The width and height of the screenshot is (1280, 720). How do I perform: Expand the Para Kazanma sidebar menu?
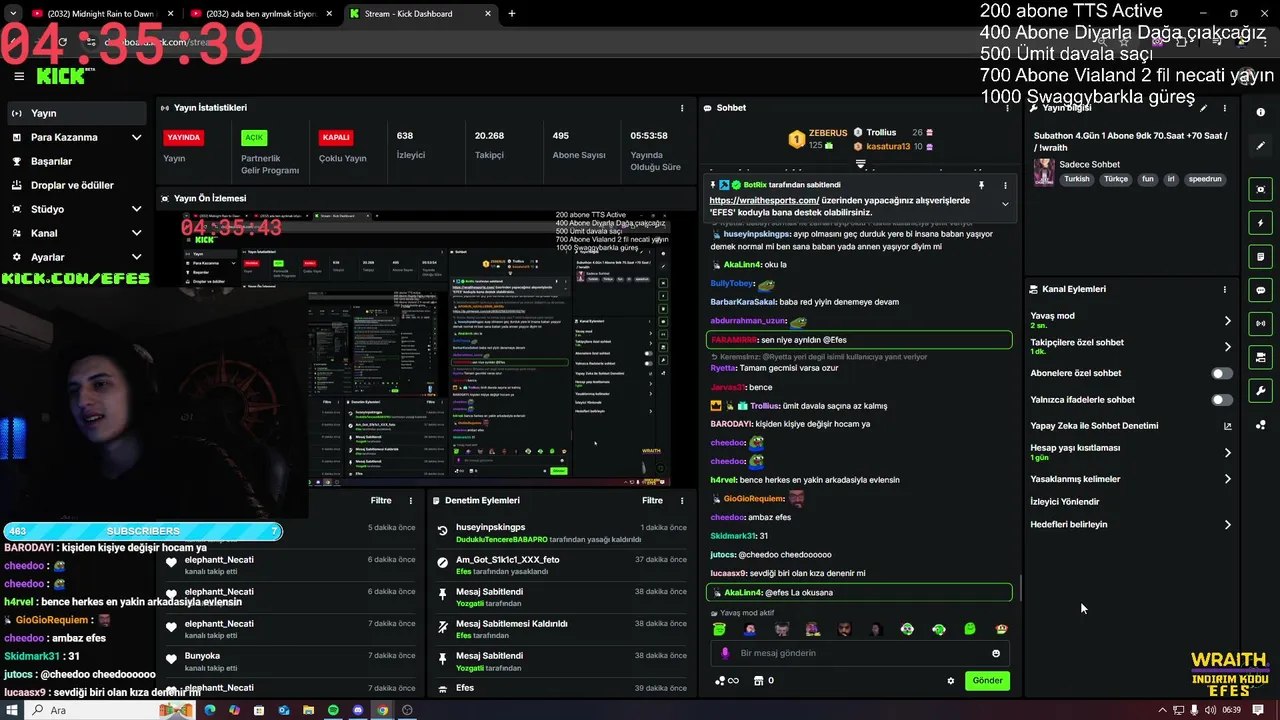(76, 137)
